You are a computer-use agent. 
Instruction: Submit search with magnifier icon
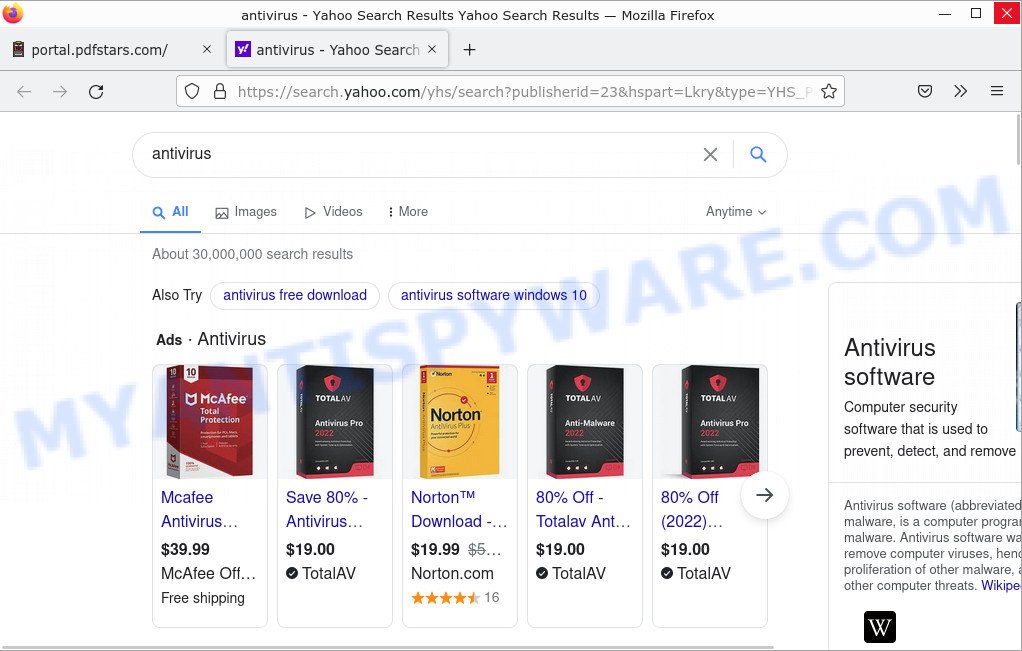[x=757, y=154]
